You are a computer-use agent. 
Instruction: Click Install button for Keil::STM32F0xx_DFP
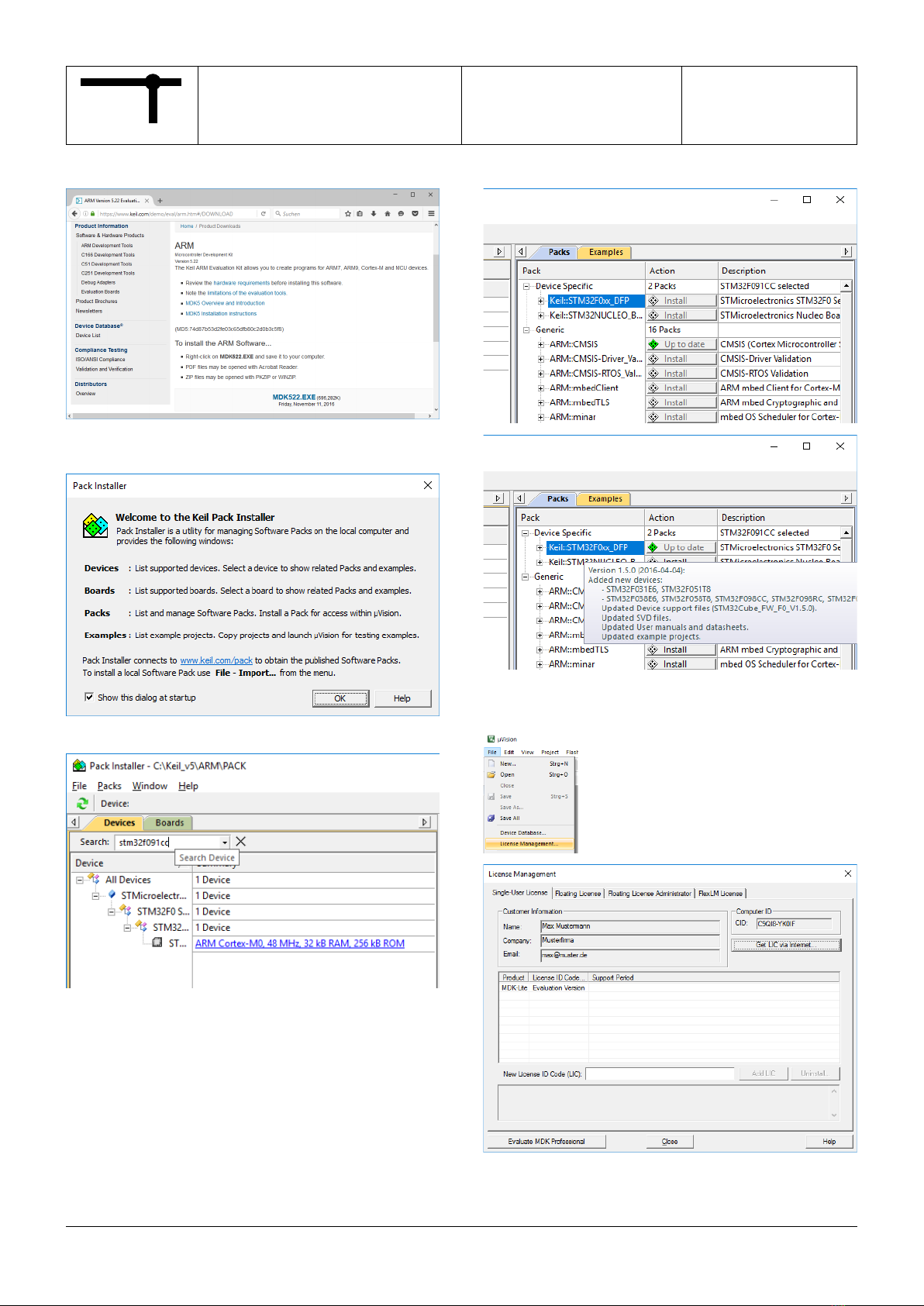click(681, 301)
